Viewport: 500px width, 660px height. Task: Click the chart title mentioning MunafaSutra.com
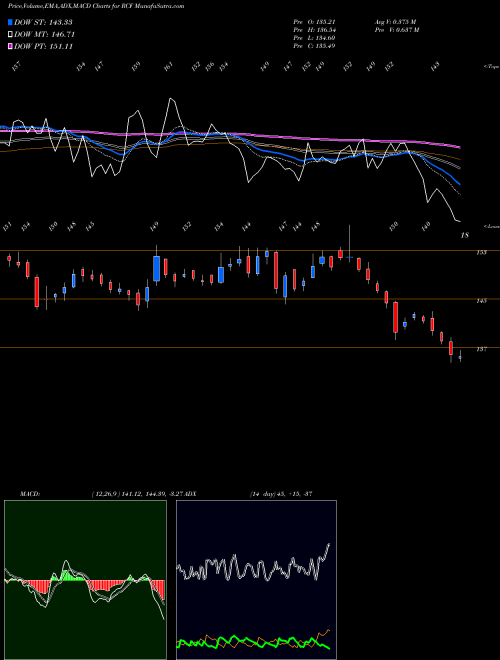point(96,6)
